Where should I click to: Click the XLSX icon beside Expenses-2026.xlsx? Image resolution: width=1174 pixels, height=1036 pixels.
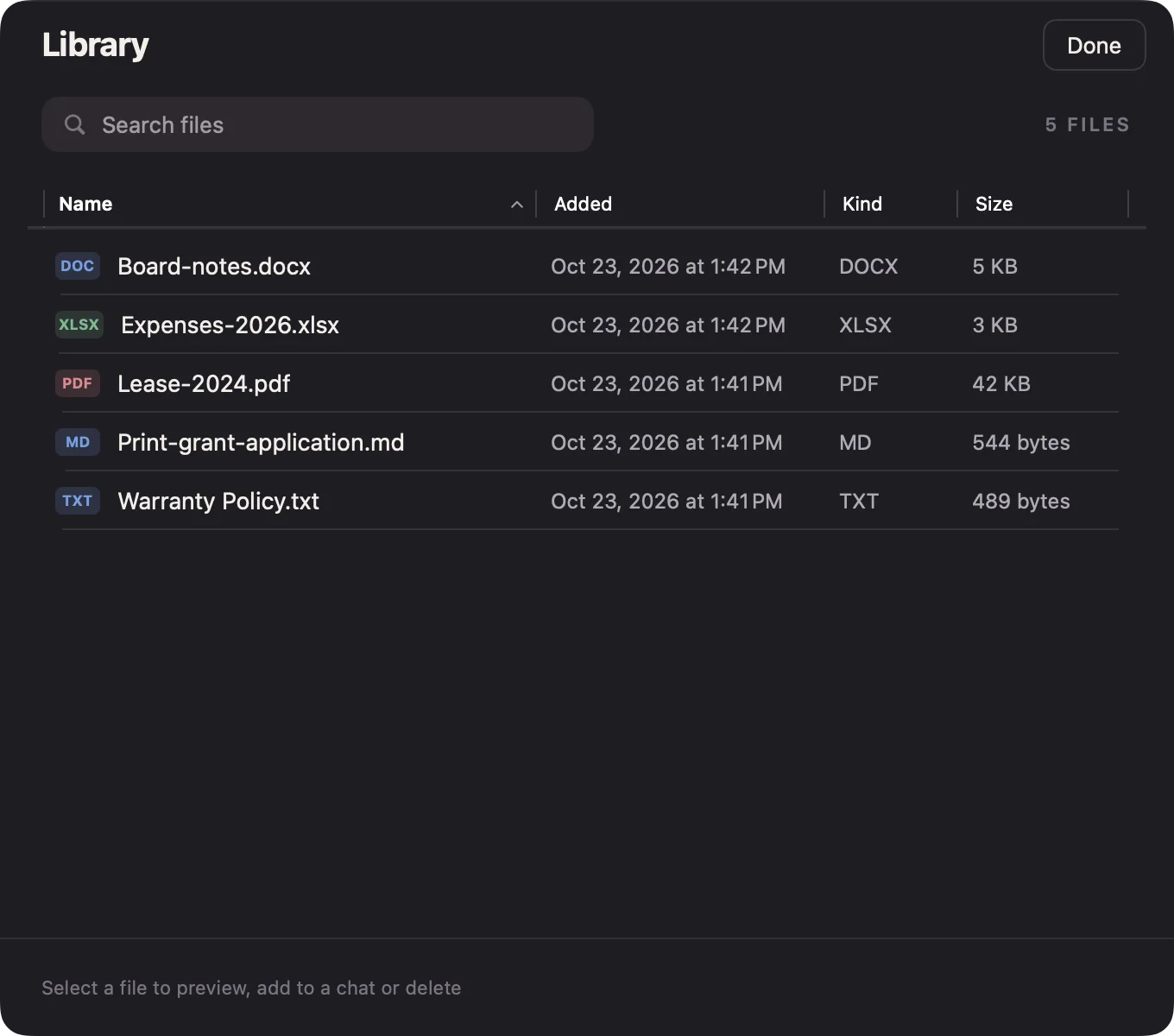pyautogui.click(x=79, y=325)
